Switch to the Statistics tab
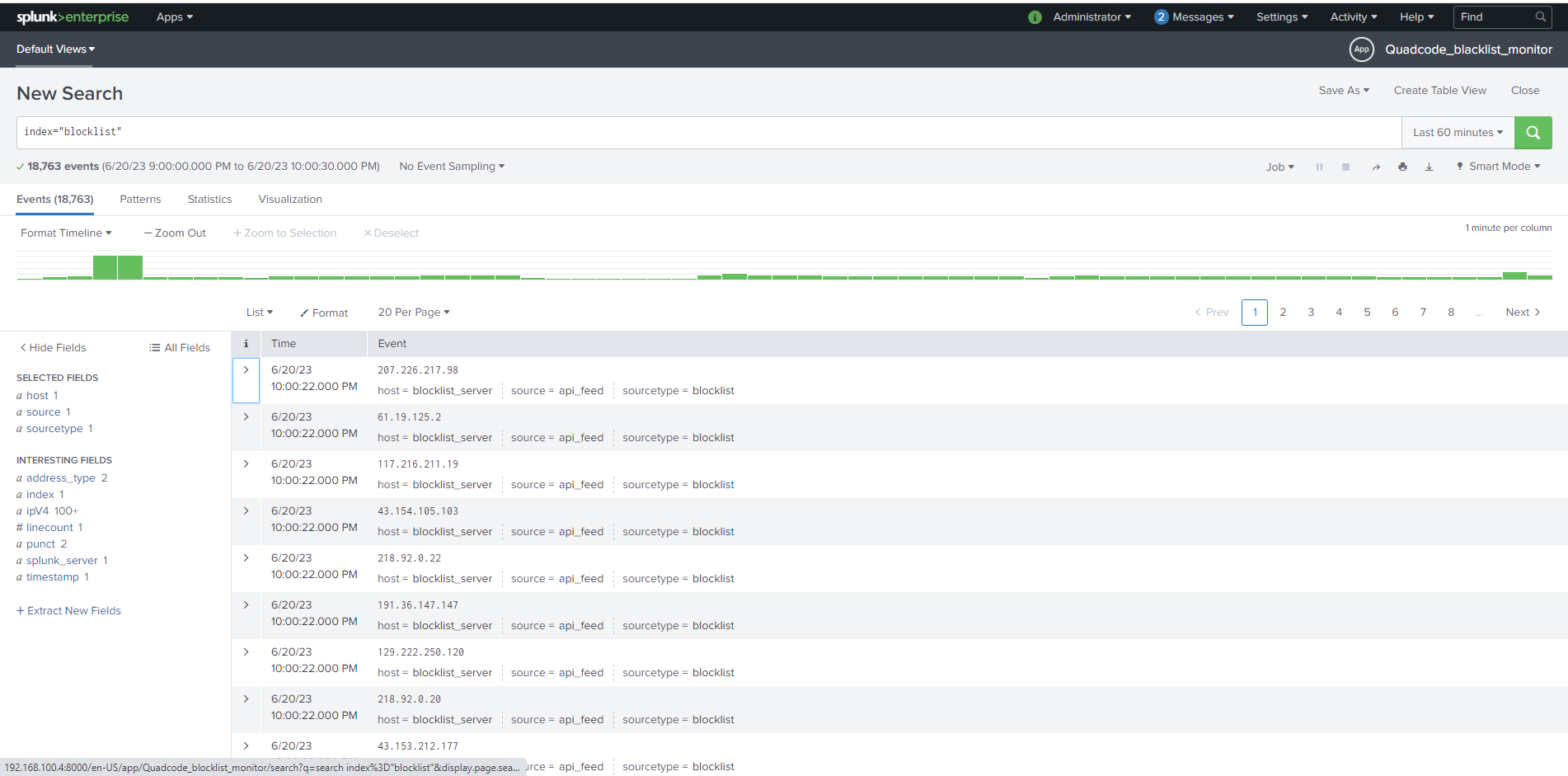 (209, 199)
